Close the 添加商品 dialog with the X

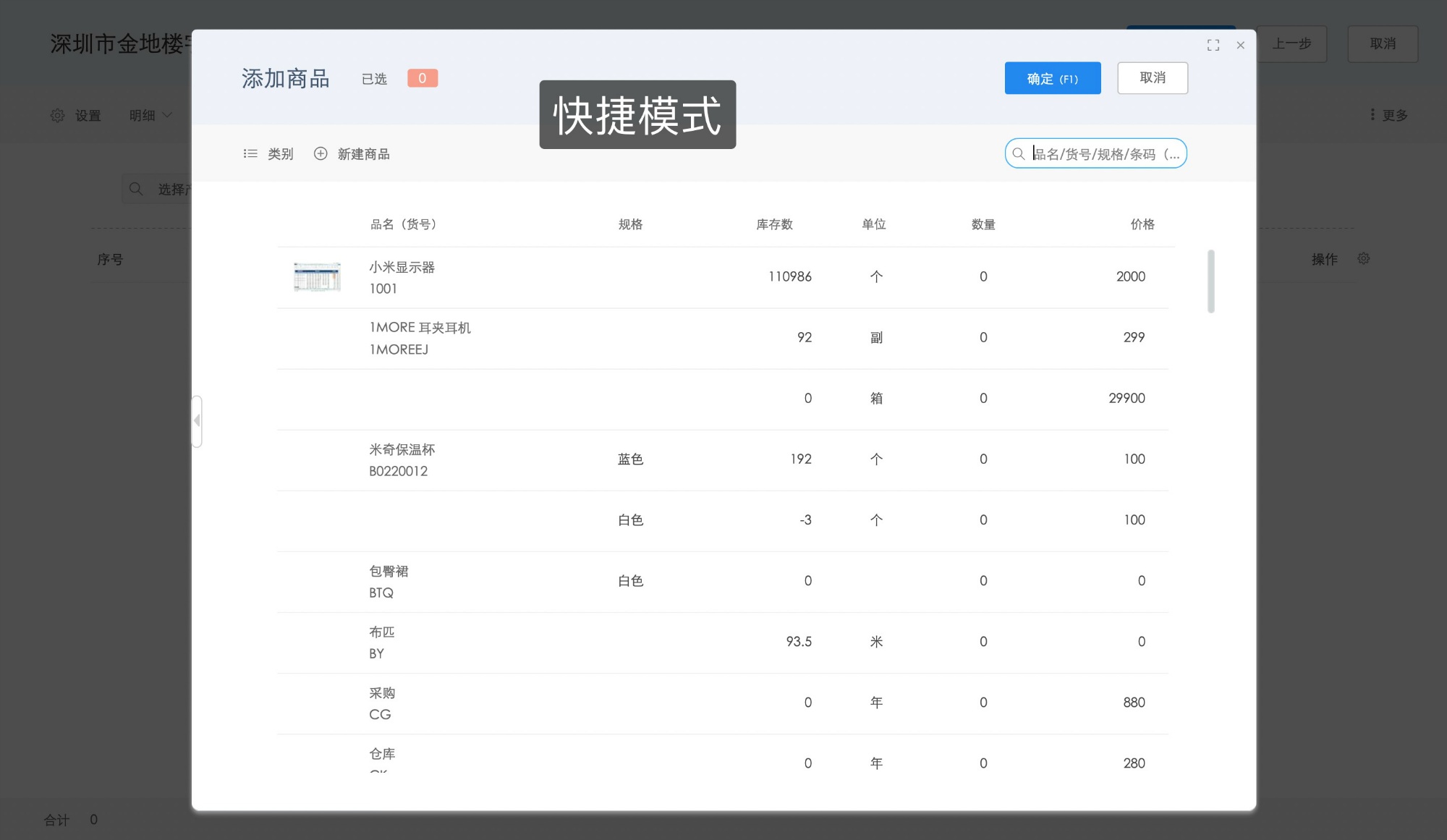pos(1240,45)
